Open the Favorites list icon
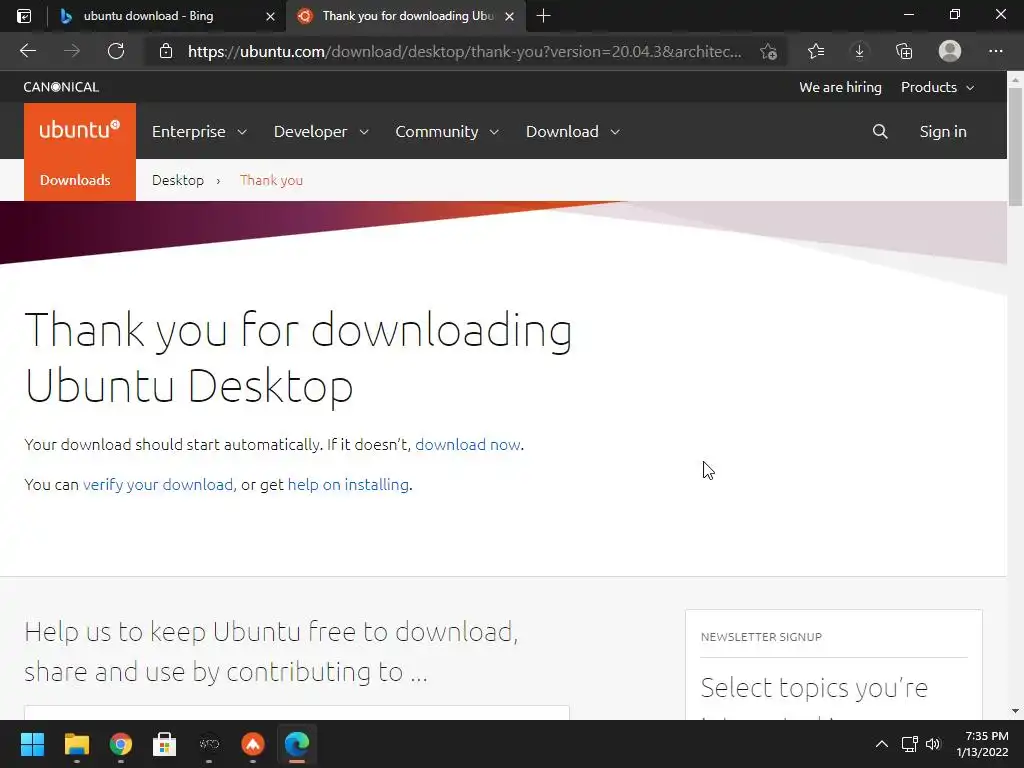The width and height of the screenshot is (1024, 768). pos(816,51)
